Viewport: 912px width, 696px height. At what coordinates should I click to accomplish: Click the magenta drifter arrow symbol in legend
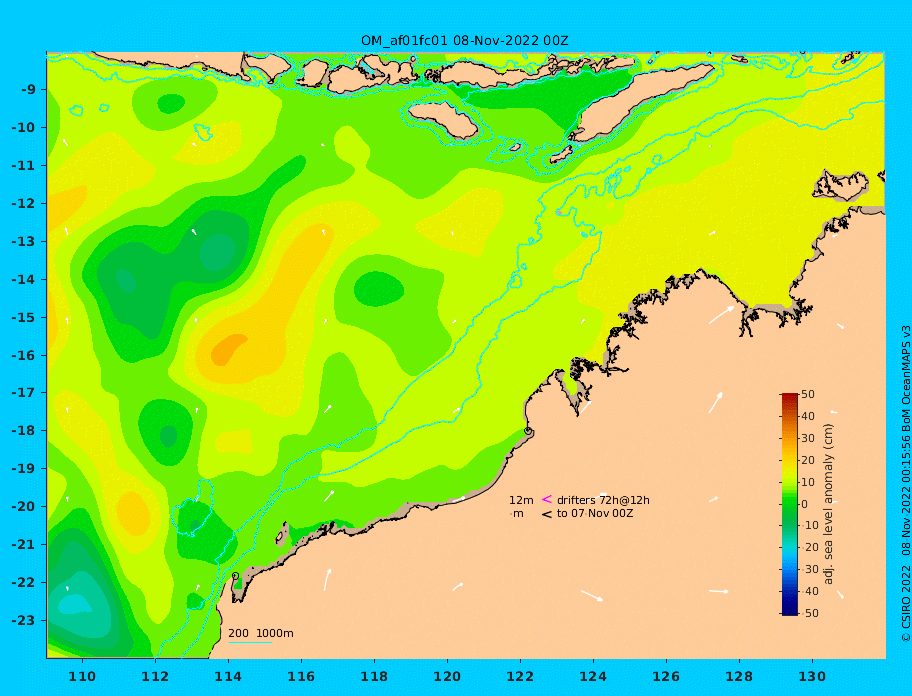pos(547,499)
